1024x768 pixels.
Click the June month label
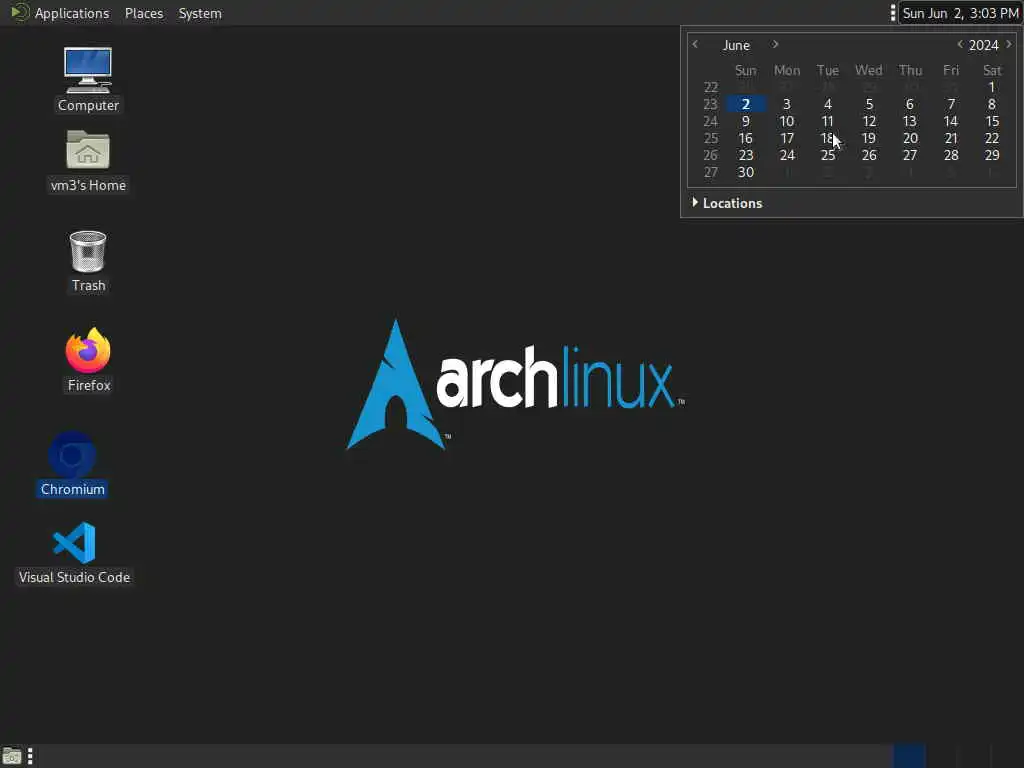[x=736, y=45]
